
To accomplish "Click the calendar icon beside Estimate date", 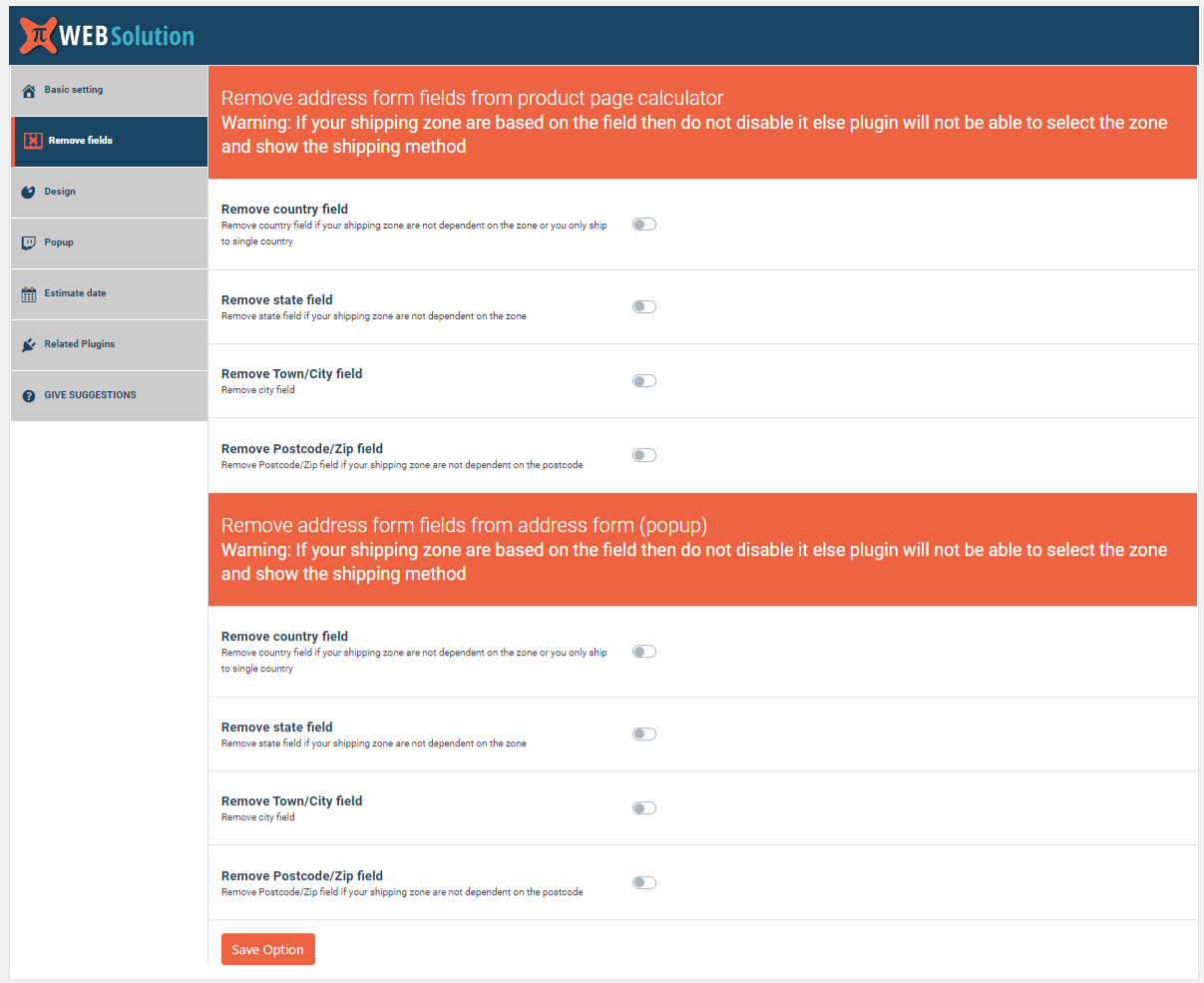I will click(29, 293).
